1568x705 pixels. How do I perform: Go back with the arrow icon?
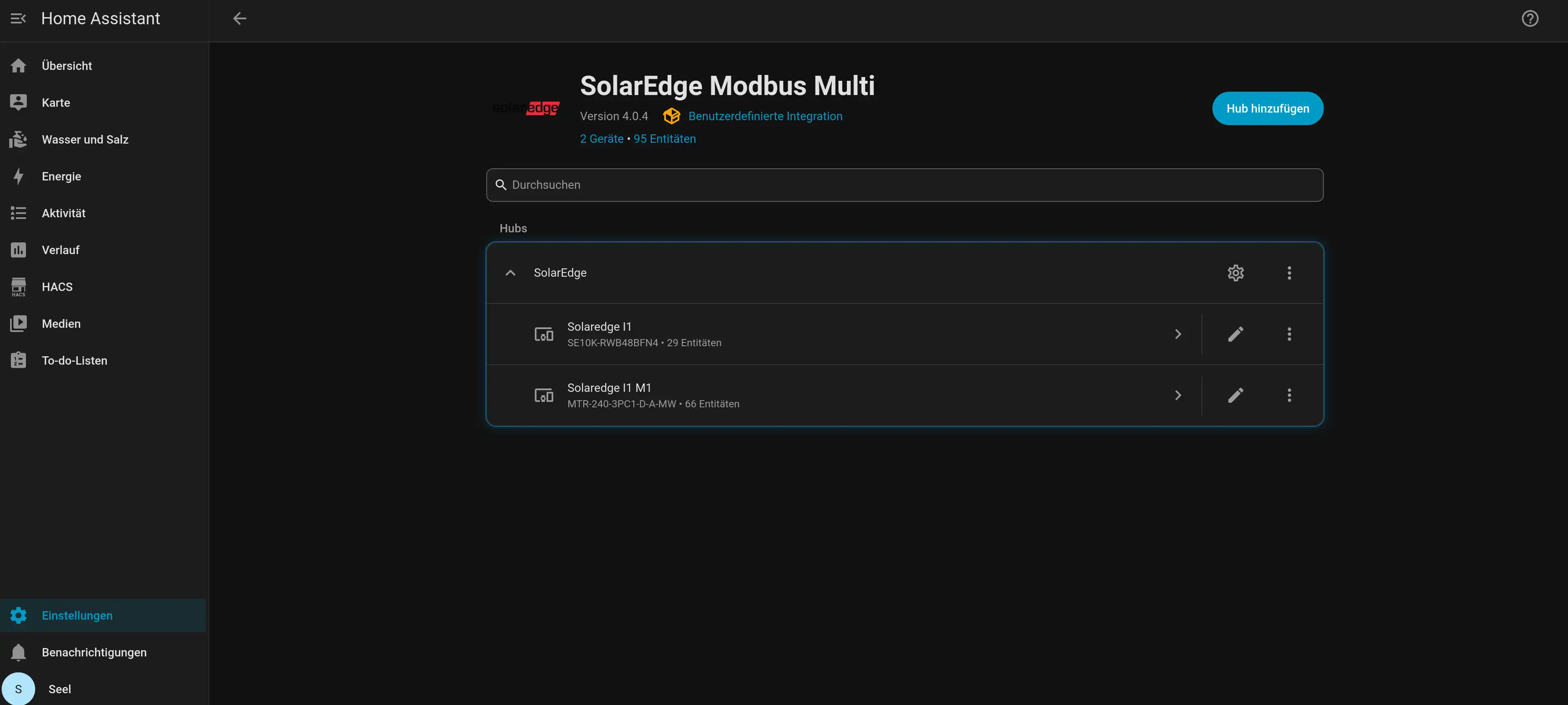point(240,18)
